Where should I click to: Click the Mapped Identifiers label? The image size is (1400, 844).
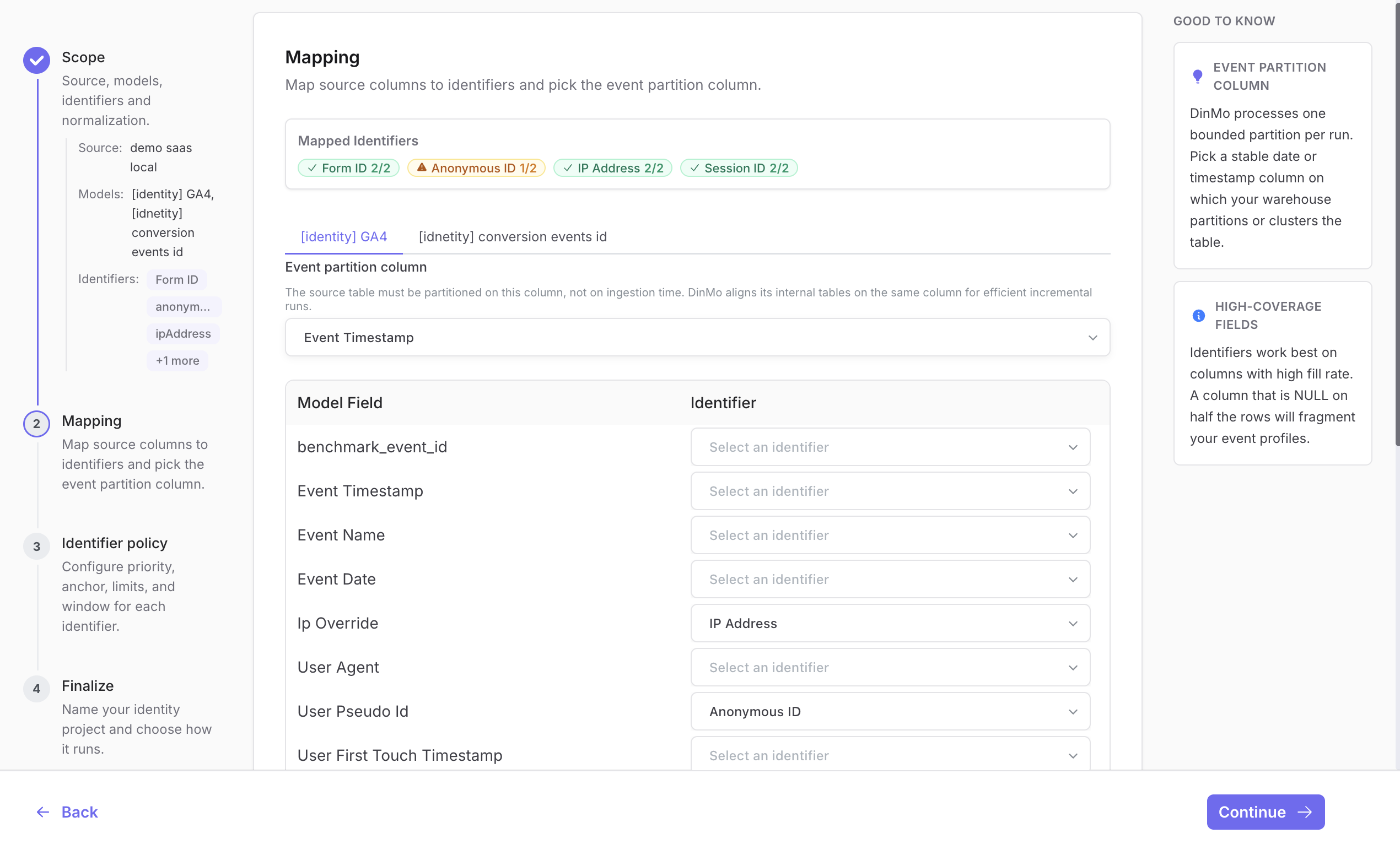[357, 141]
